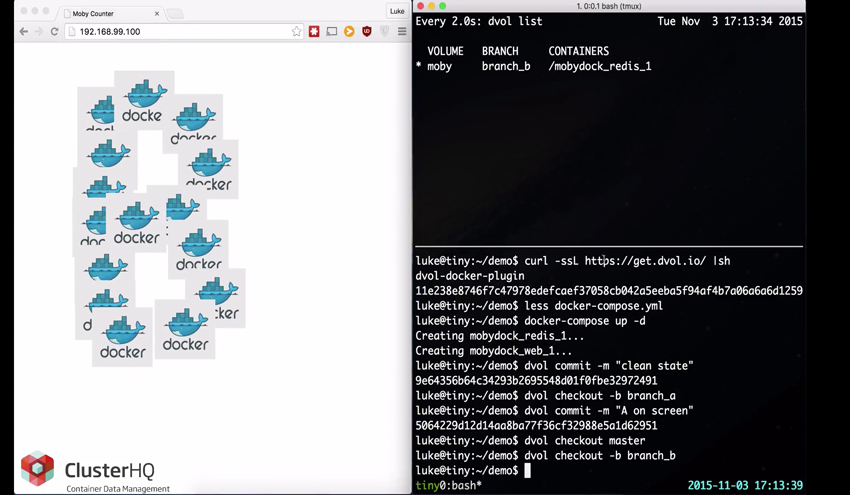The image size is (850, 495).
Task: Click the commit hash starting 5064229
Action: (536, 426)
